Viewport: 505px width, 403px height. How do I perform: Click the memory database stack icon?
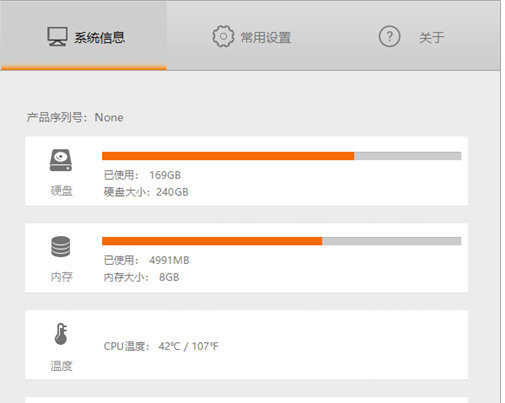tap(61, 247)
